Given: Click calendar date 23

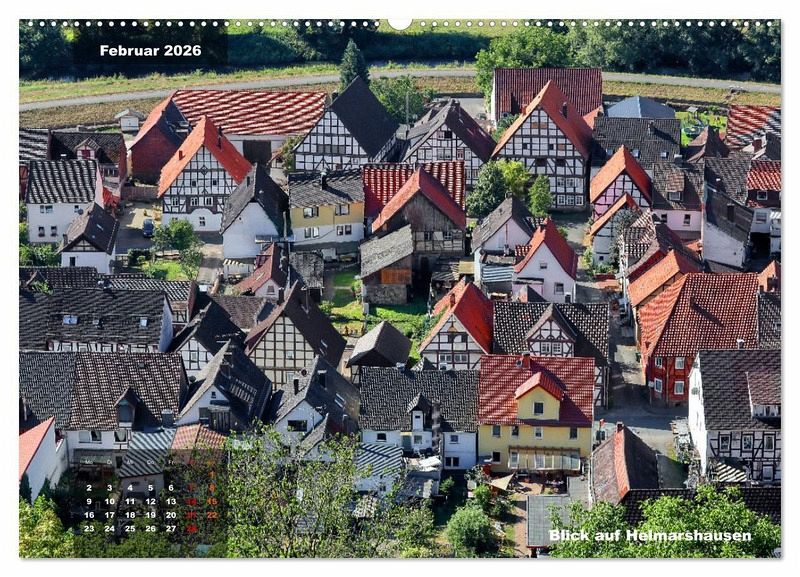Looking at the screenshot, I should point(89,529).
